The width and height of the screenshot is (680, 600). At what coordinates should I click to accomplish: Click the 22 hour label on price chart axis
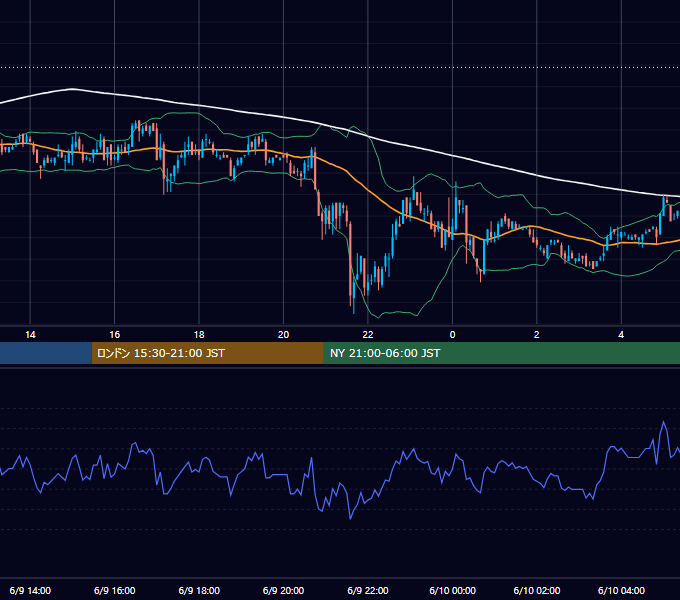(368, 335)
